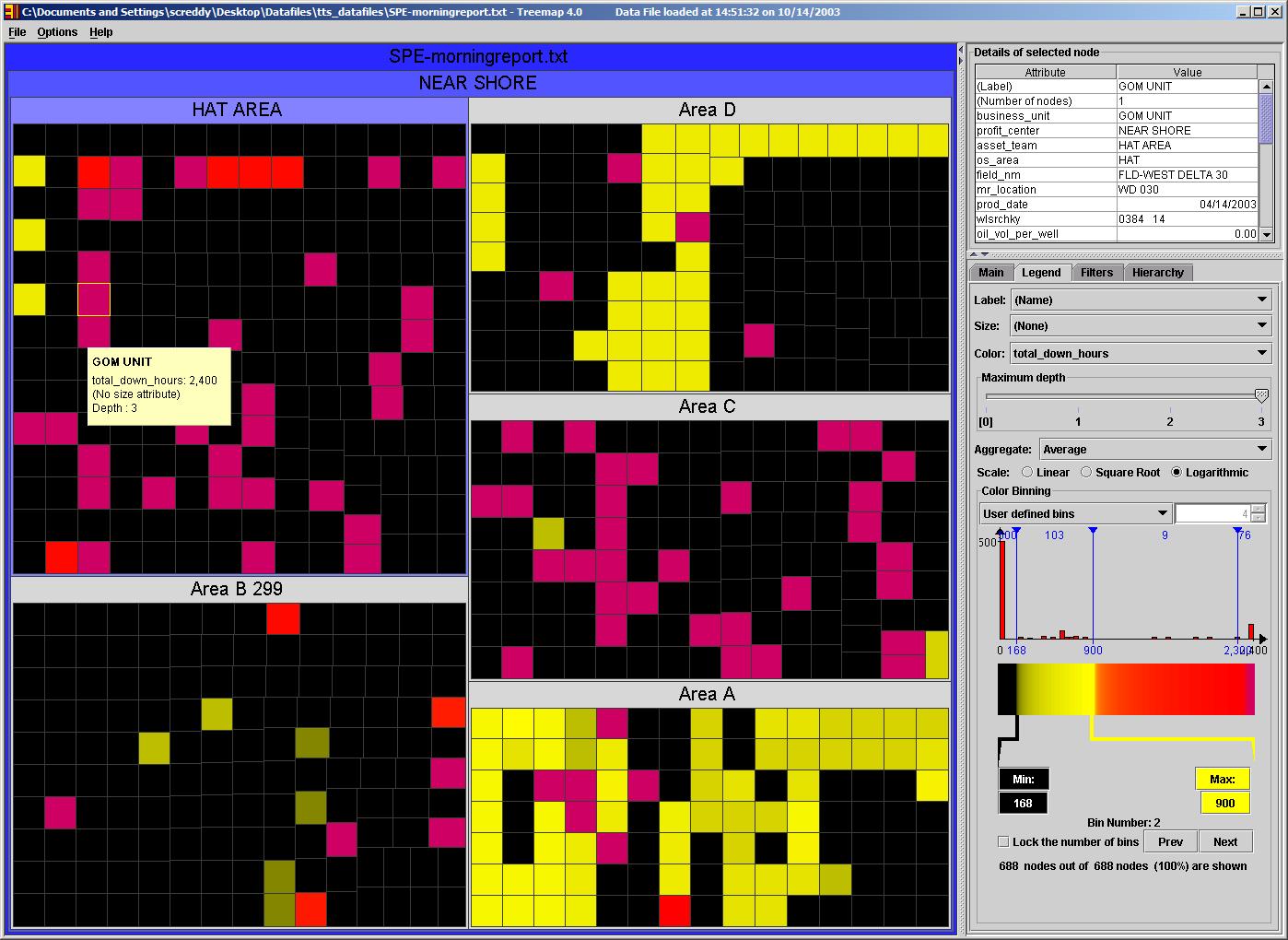Open the Options menu
Image resolution: width=1288 pixels, height=940 pixels.
click(57, 32)
